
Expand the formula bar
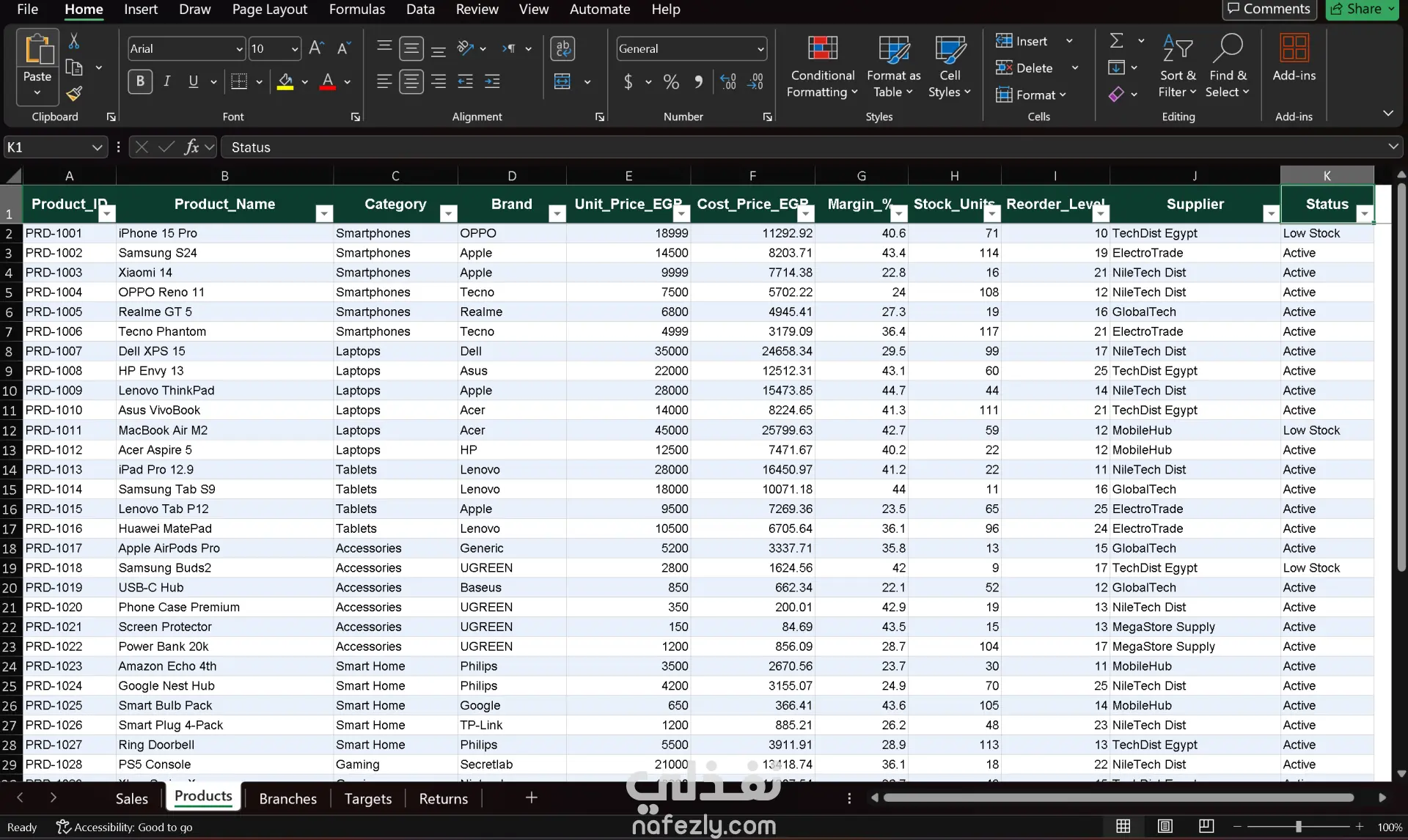click(x=1393, y=147)
